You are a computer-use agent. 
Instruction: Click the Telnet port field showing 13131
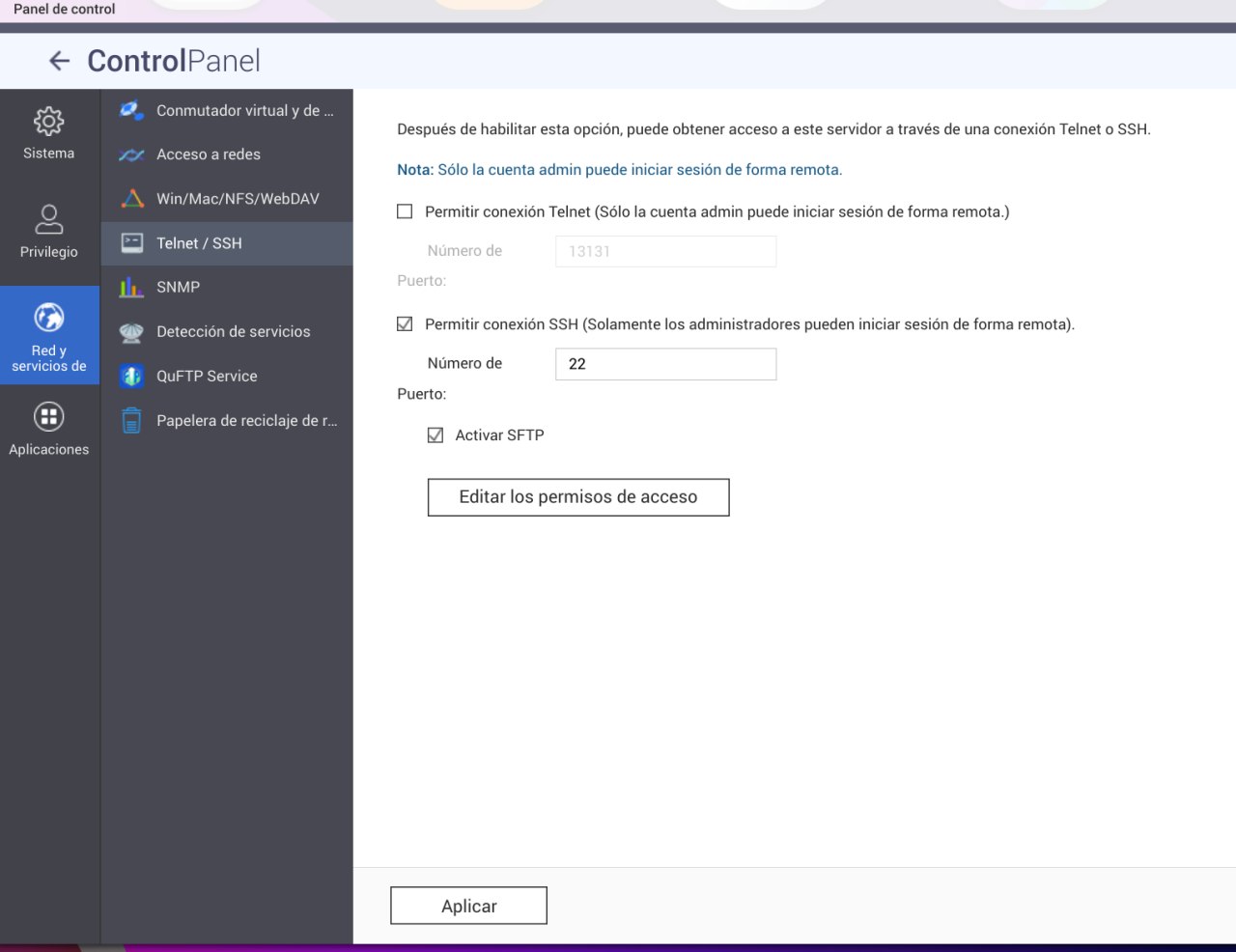coord(665,251)
